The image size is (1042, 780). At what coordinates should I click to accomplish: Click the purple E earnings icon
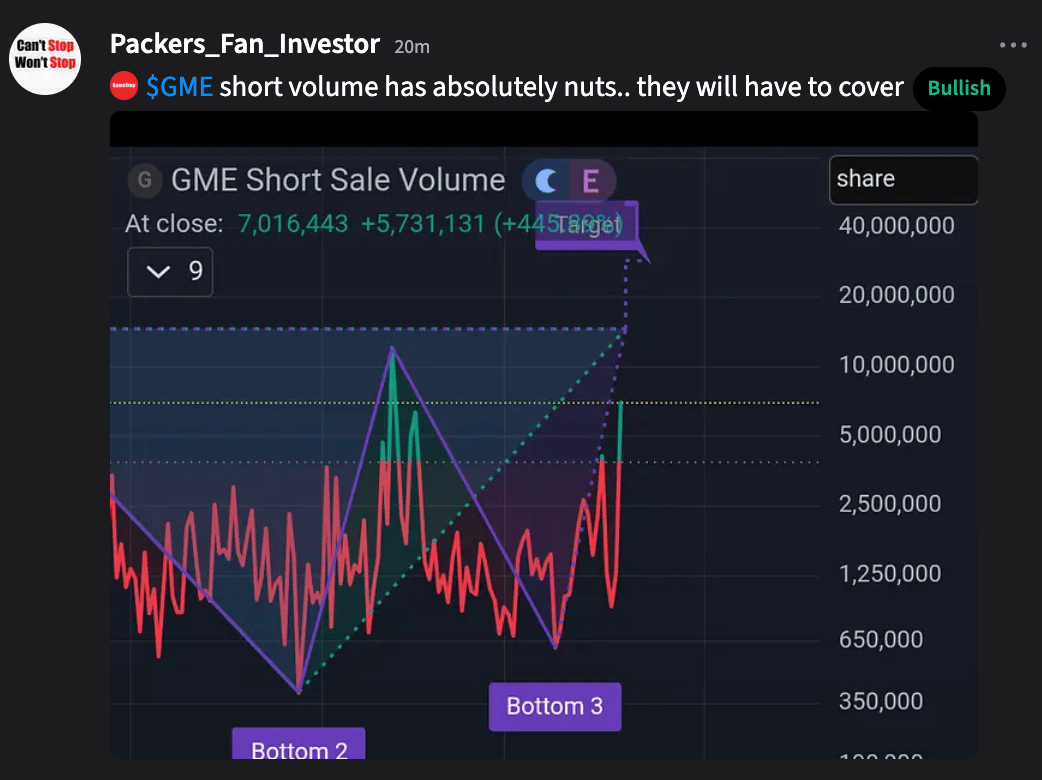coord(591,181)
